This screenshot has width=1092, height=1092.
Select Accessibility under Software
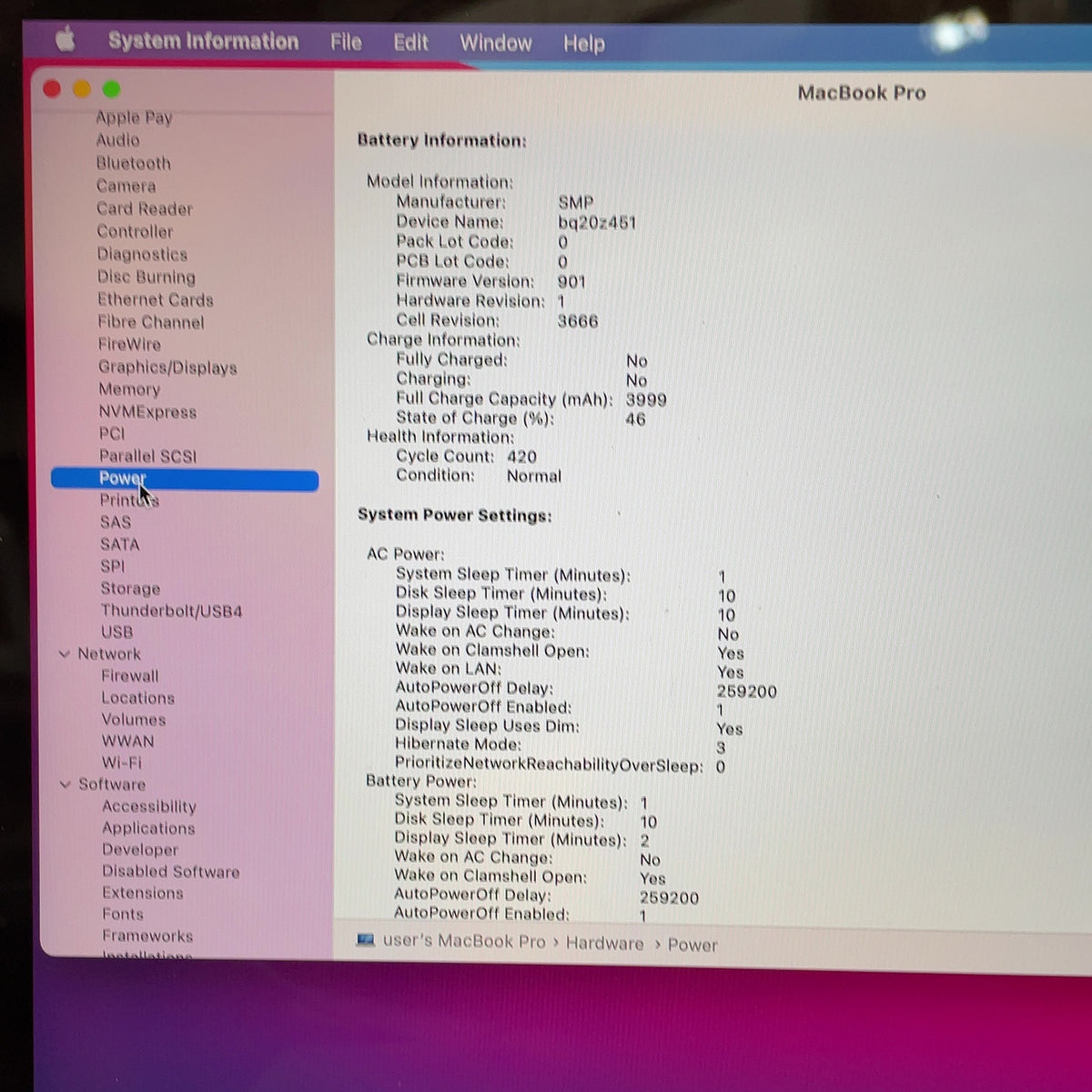pyautogui.click(x=149, y=806)
